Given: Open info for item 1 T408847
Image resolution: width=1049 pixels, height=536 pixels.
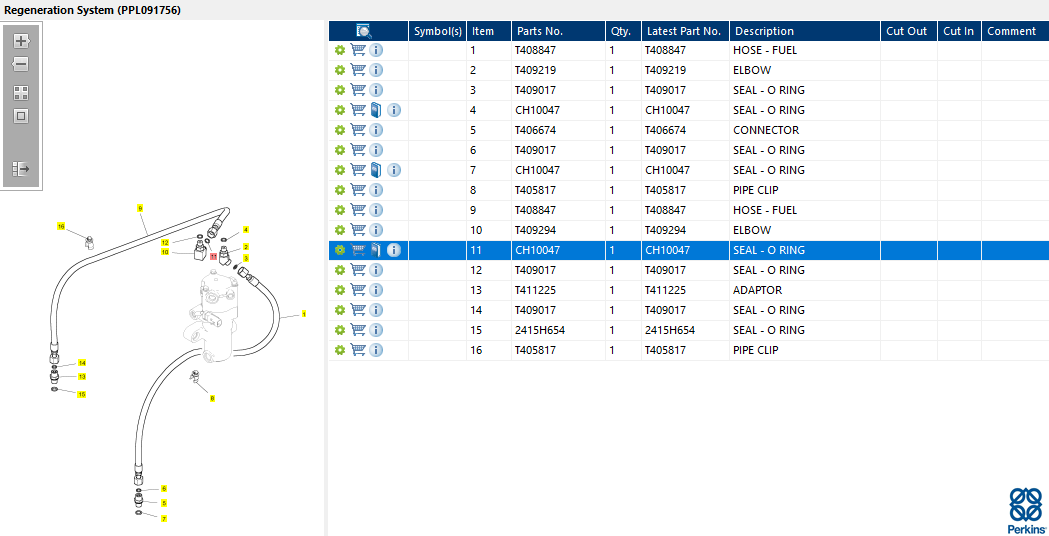Looking at the screenshot, I should pos(376,50).
